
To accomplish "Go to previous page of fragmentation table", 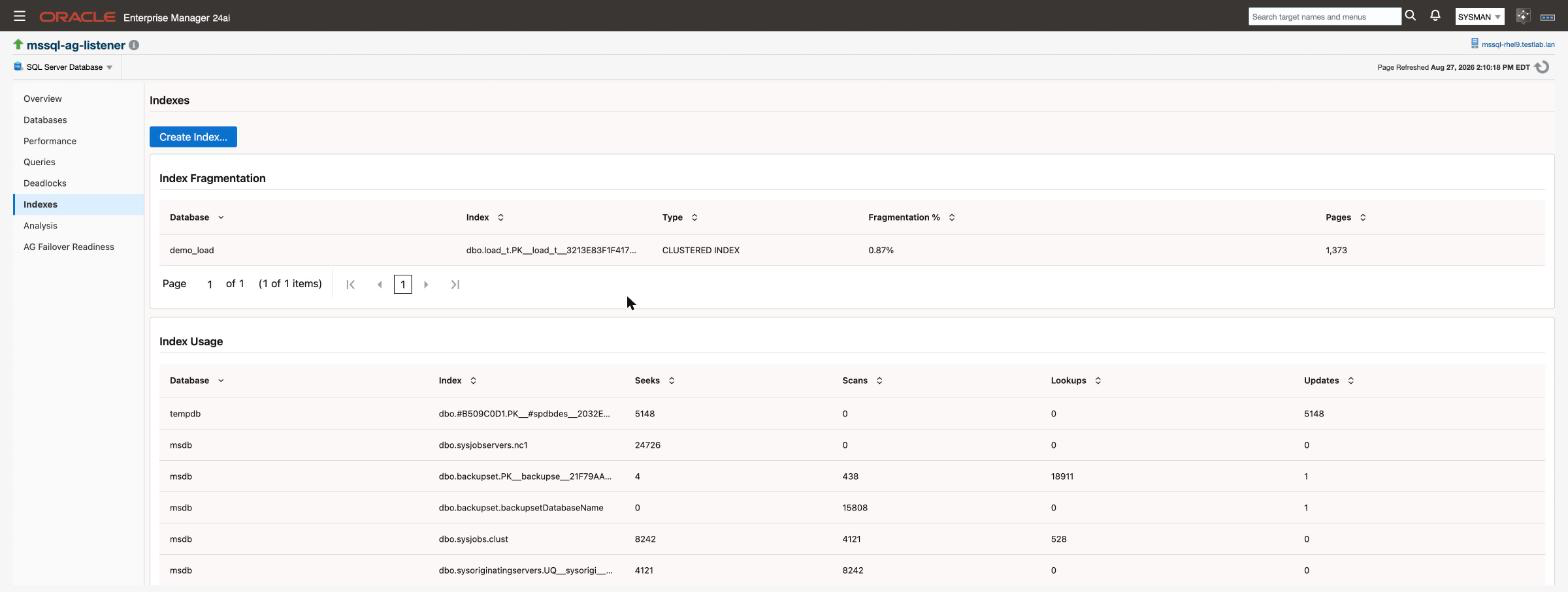I will click(379, 284).
